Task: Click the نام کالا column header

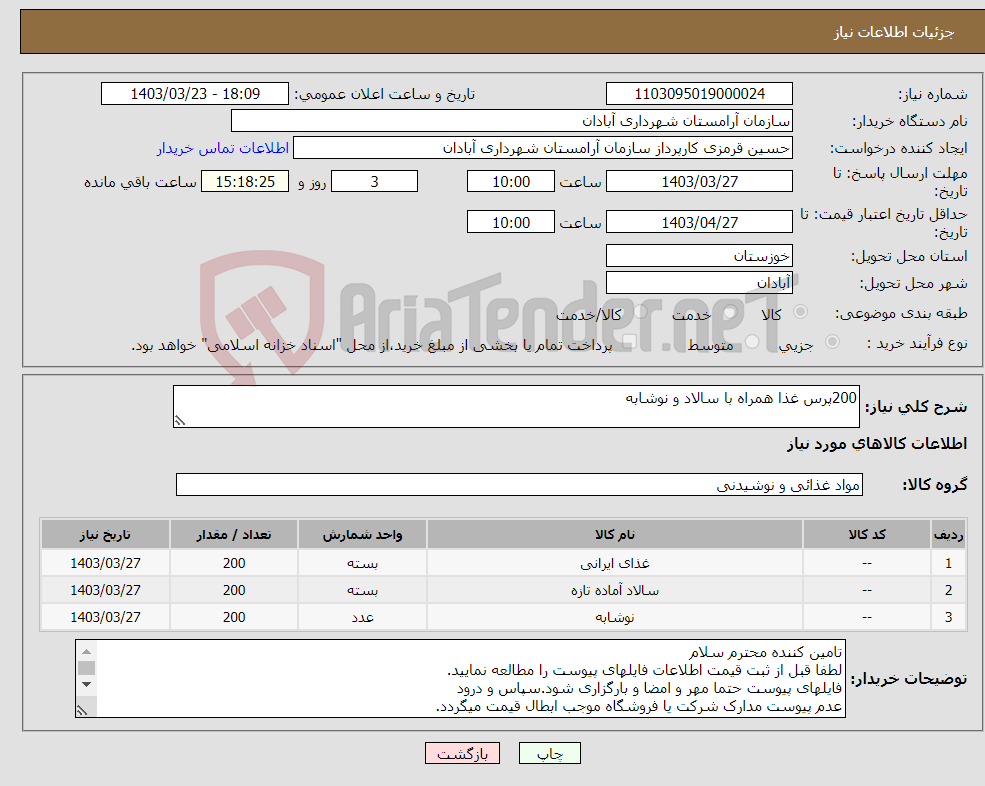Action: click(x=615, y=534)
